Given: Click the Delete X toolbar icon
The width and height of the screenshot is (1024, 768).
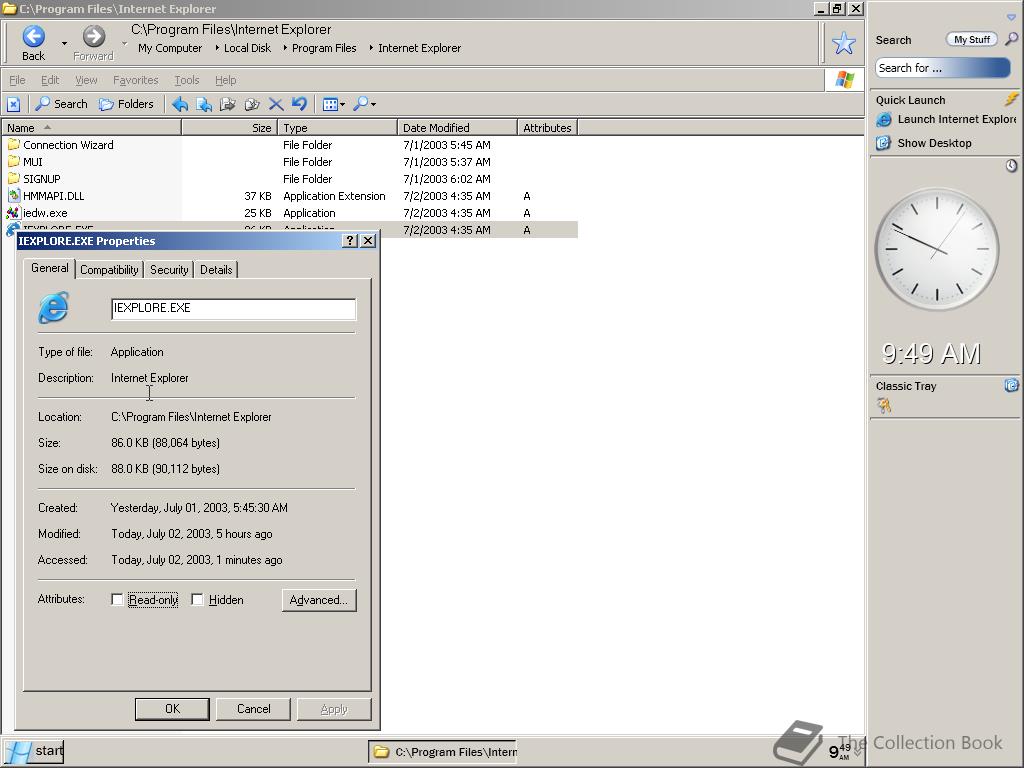Looking at the screenshot, I should point(276,104).
